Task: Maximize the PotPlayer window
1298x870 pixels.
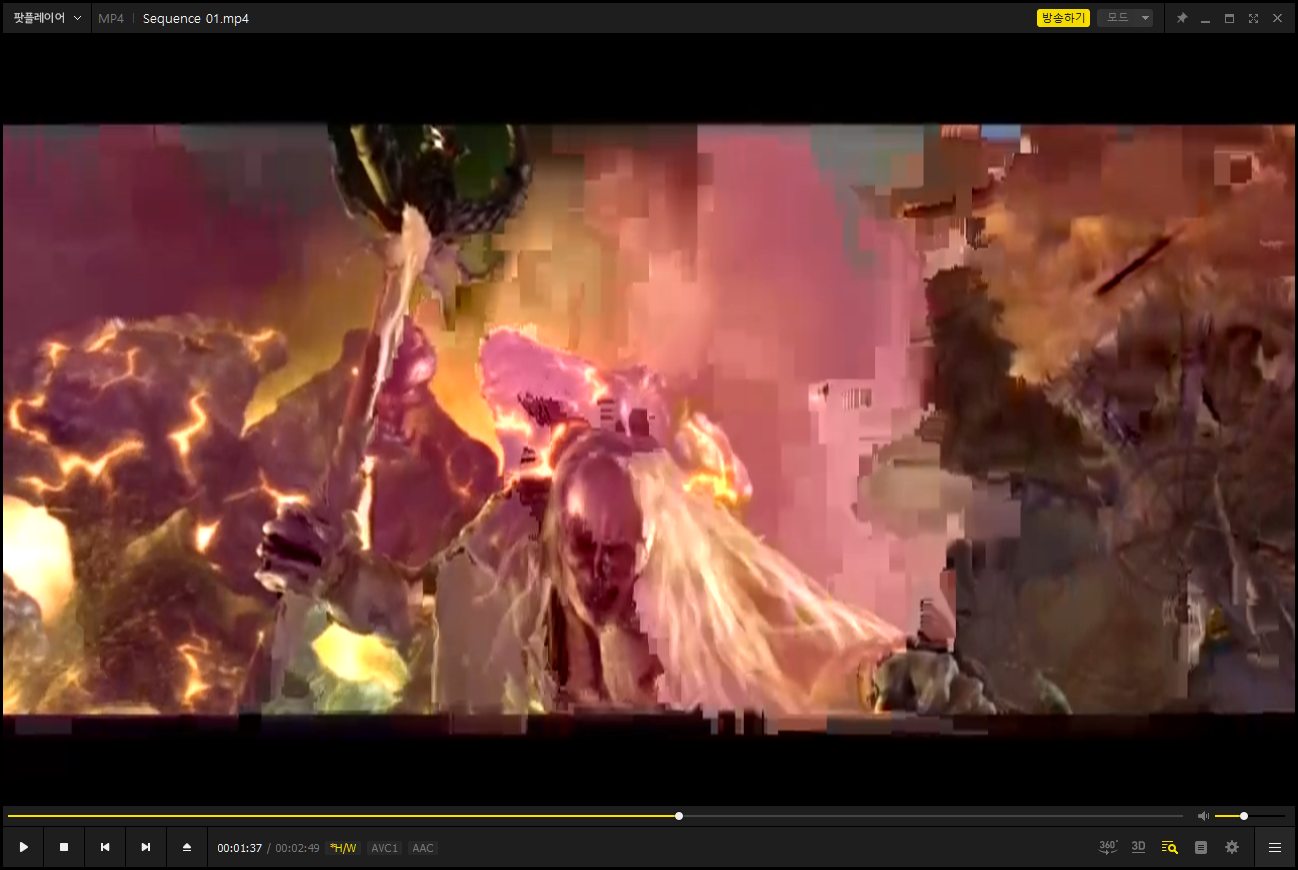Action: coord(1229,18)
